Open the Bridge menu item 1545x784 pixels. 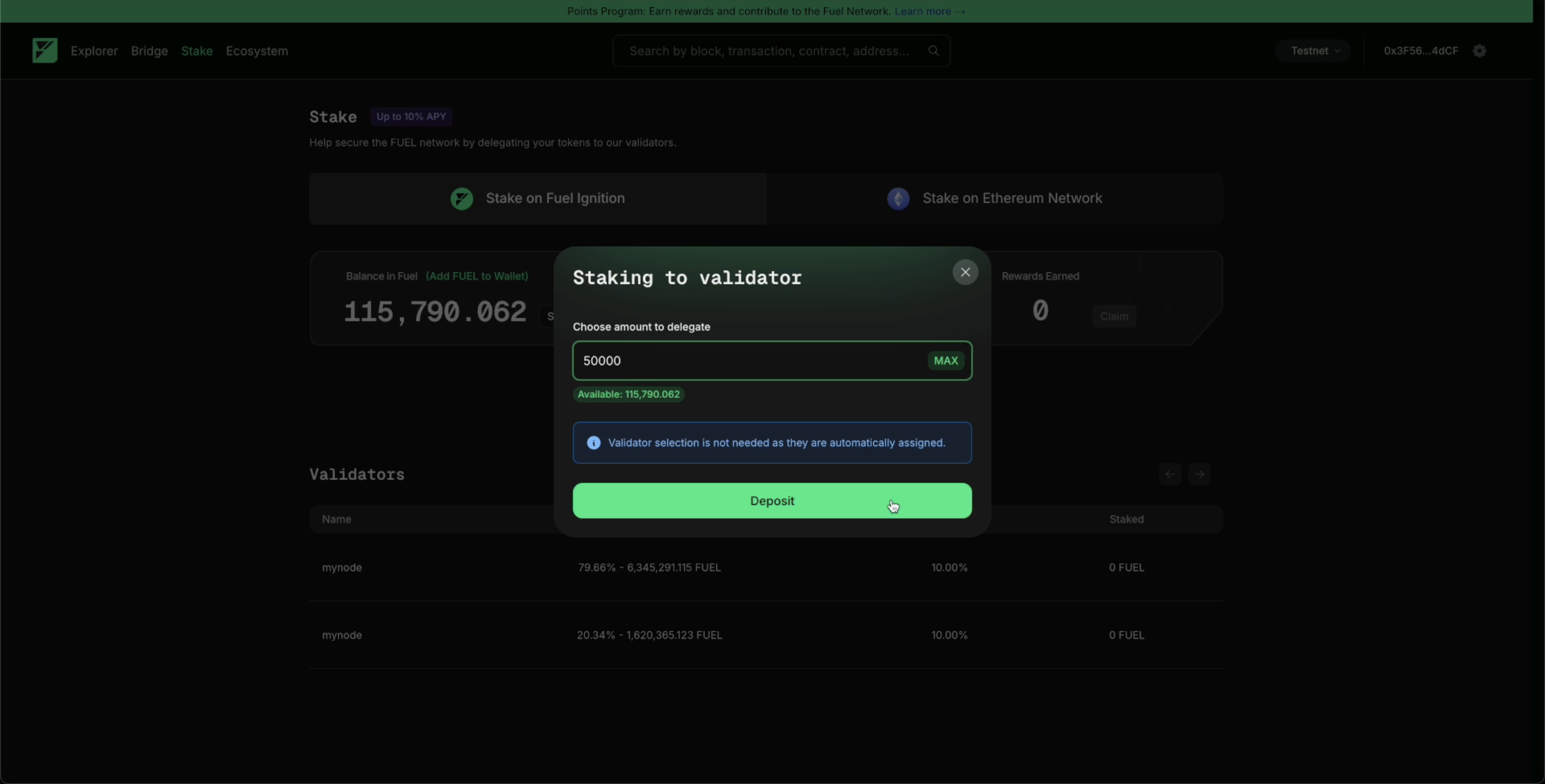(149, 51)
